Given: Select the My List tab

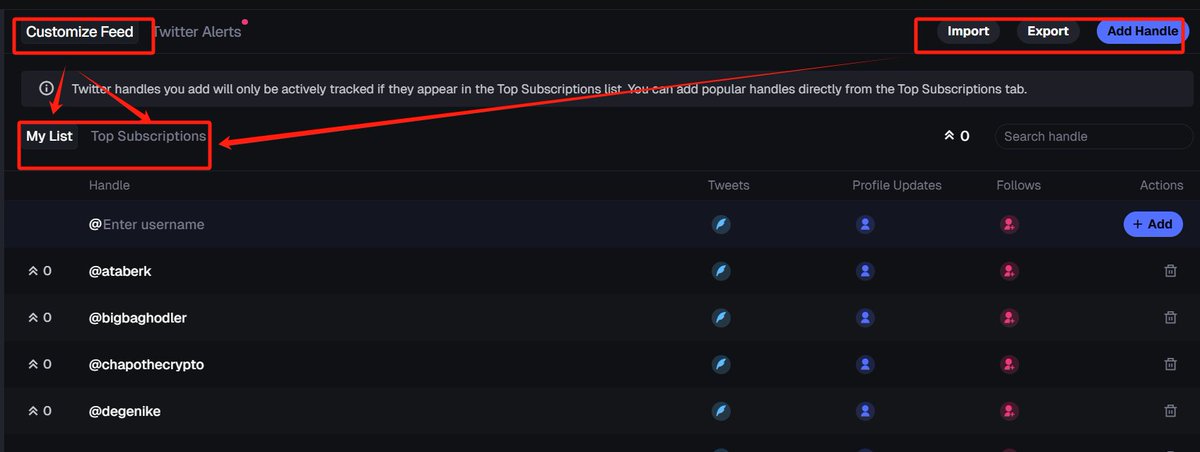Looking at the screenshot, I should (49, 136).
